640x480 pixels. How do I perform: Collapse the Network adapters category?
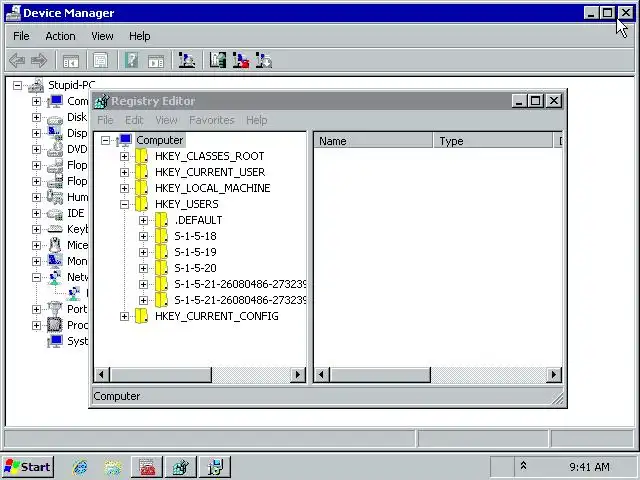pos(36,278)
